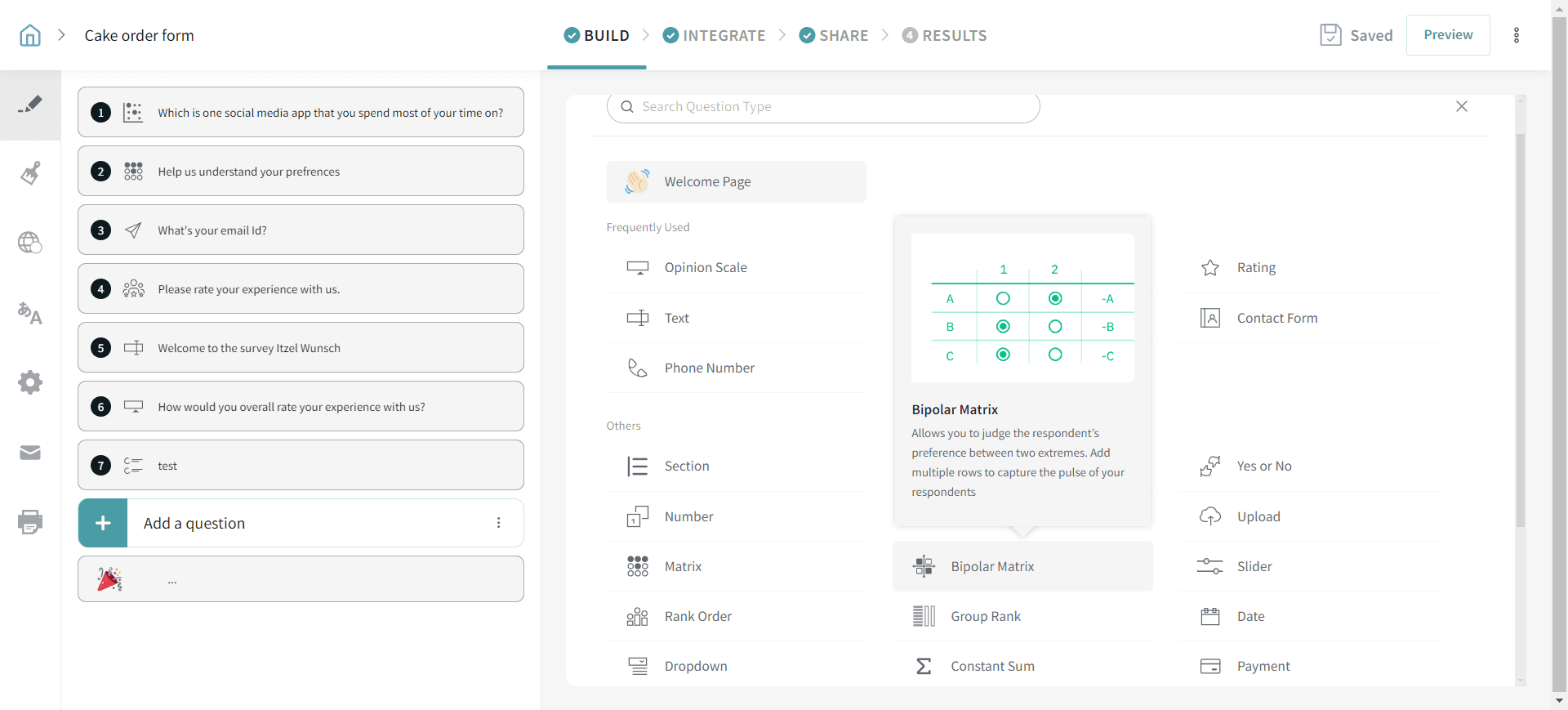
Task: Open the top-right three-dot menu
Action: coord(1517,35)
